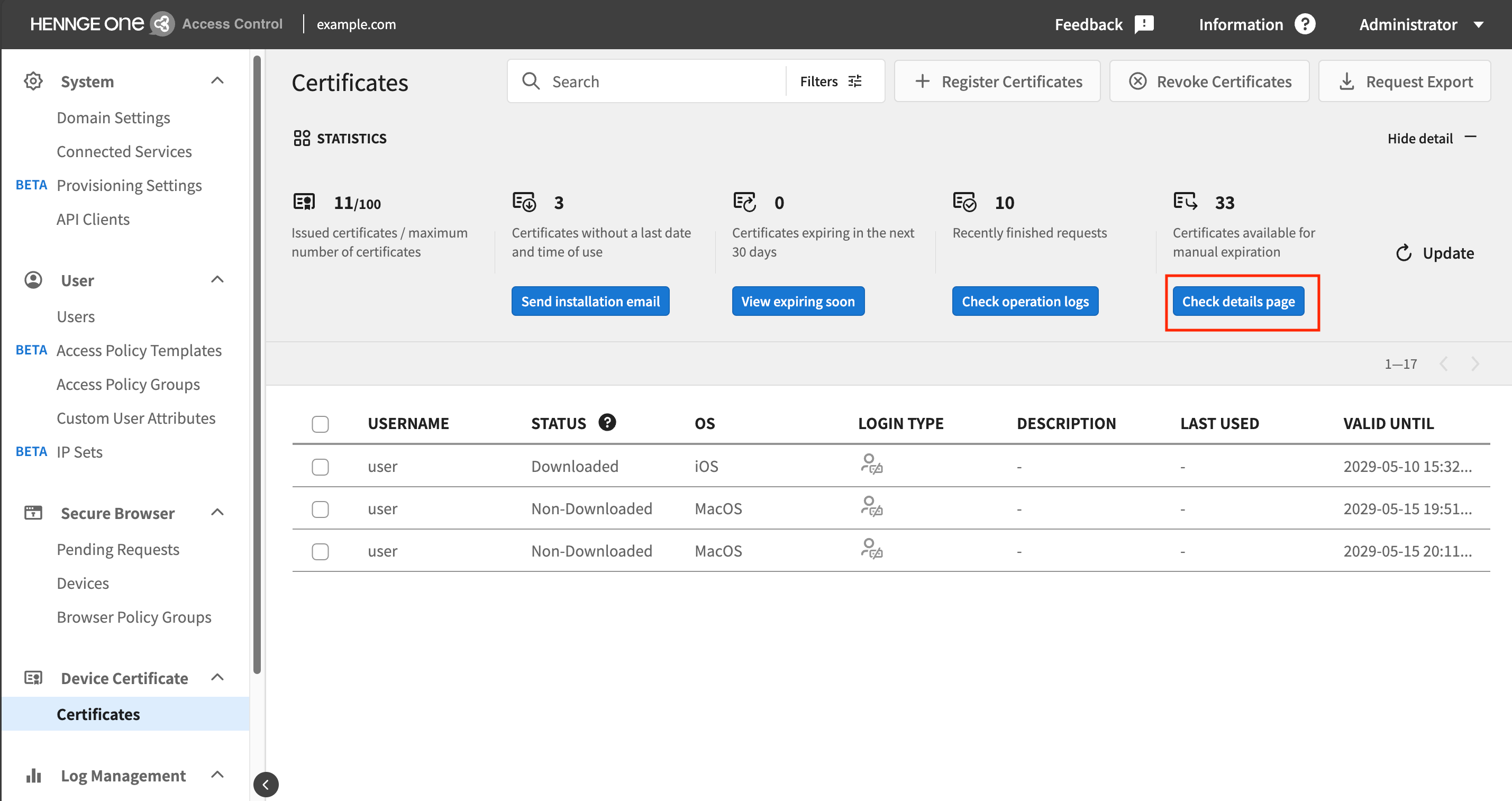The width and height of the screenshot is (1512, 801).
Task: Open Devices in sidebar
Action: [x=83, y=582]
